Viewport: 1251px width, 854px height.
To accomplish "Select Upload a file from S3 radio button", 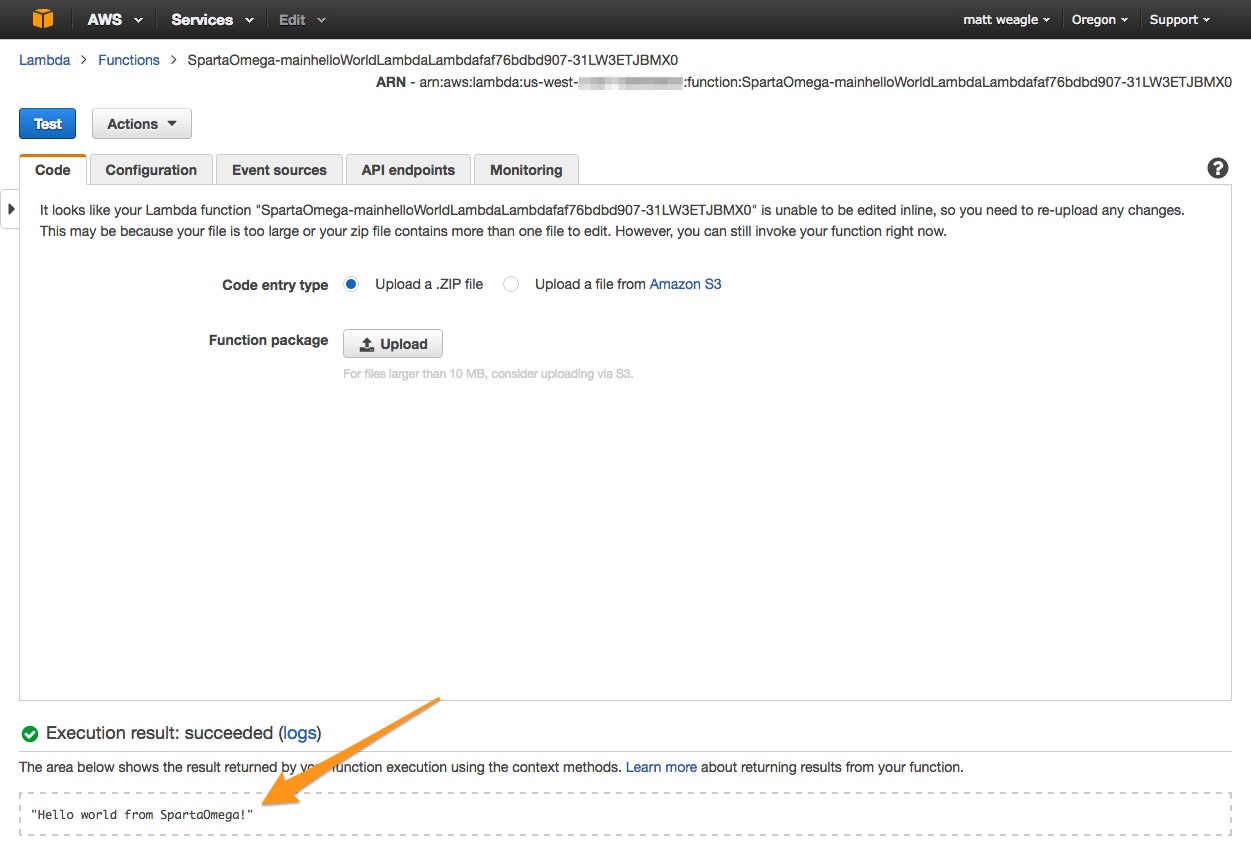I will click(x=511, y=284).
